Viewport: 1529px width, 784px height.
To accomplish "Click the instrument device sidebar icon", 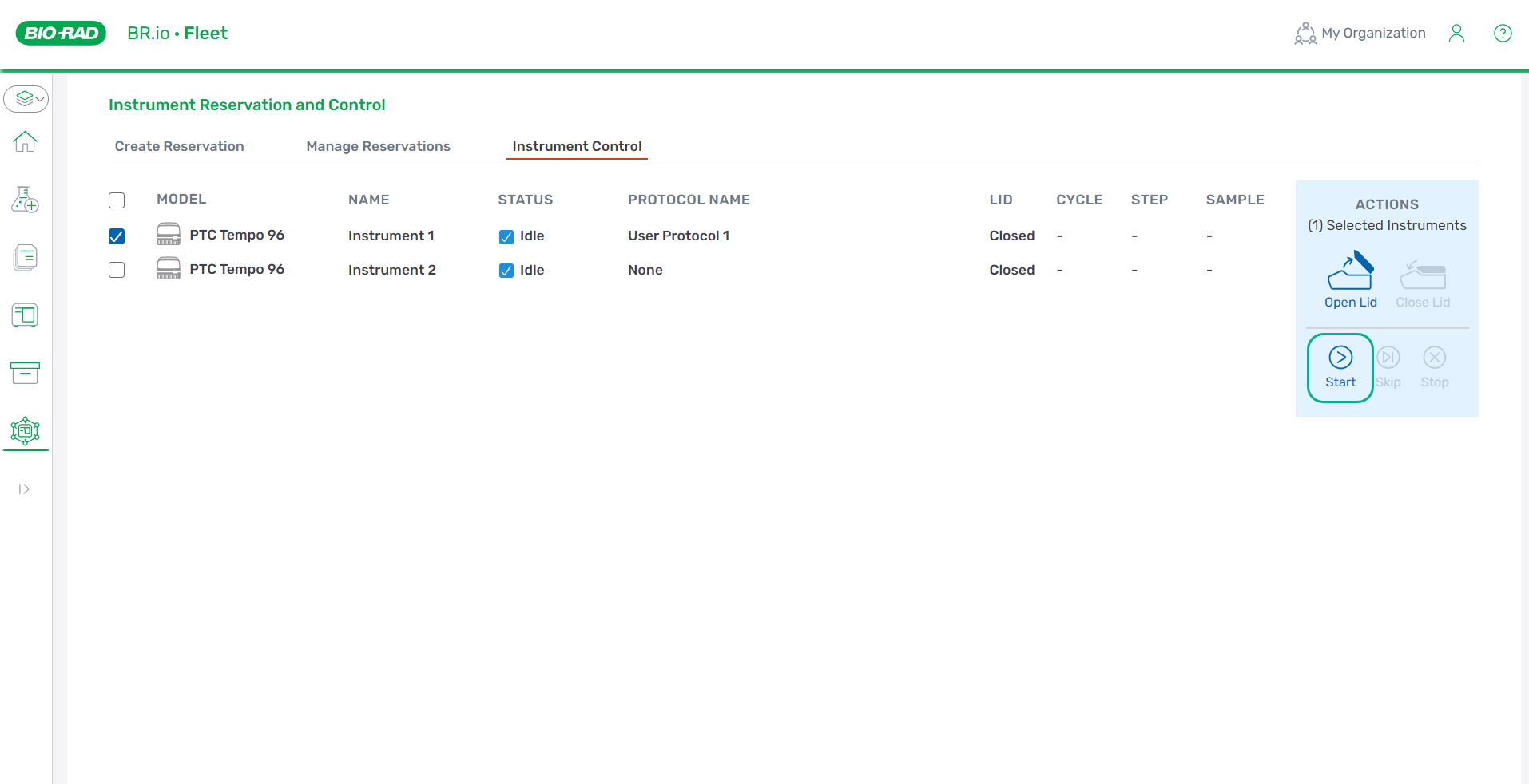I will click(x=25, y=315).
